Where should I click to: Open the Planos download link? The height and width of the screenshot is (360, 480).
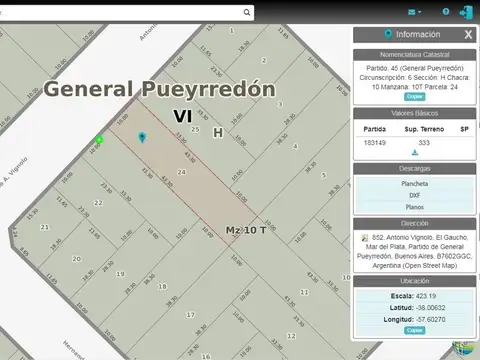[415, 207]
